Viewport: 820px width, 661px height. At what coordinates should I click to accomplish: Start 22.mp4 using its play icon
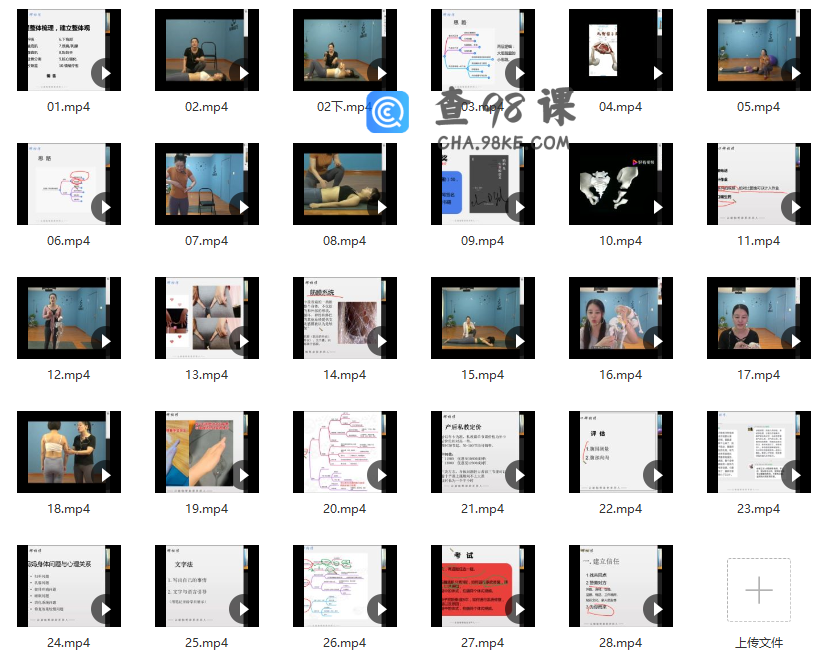point(657,475)
